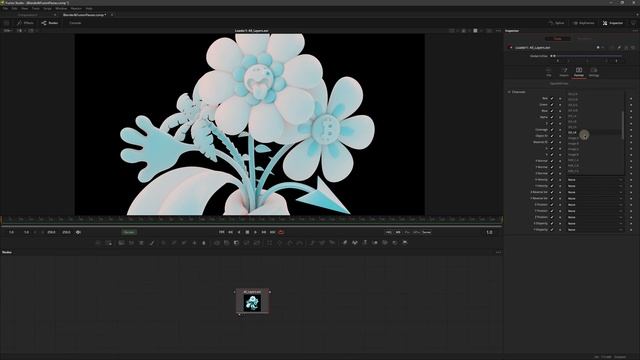Lock the Loader node in the Inspector header

[626, 48]
